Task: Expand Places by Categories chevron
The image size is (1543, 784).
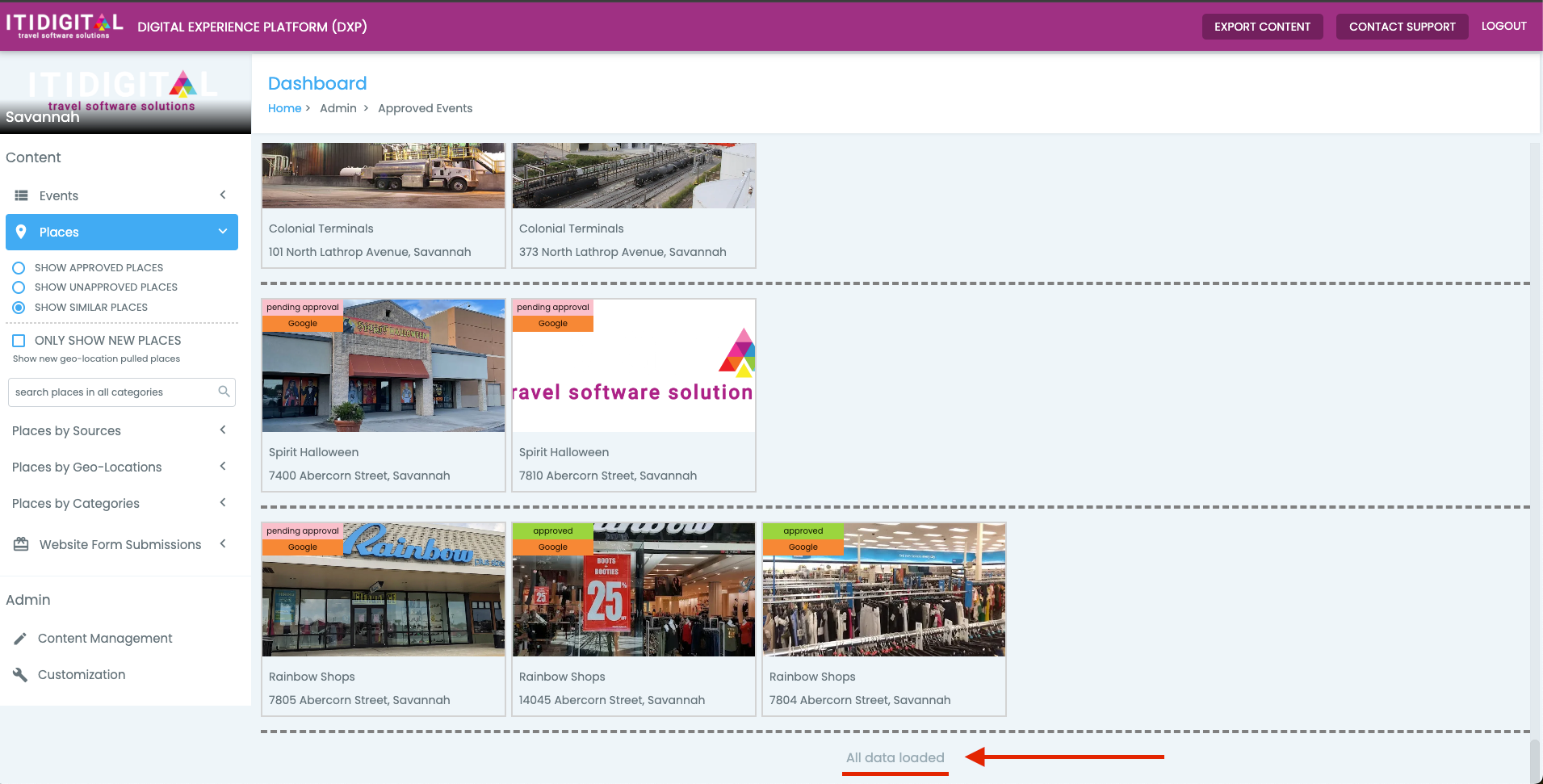Action: 223,502
